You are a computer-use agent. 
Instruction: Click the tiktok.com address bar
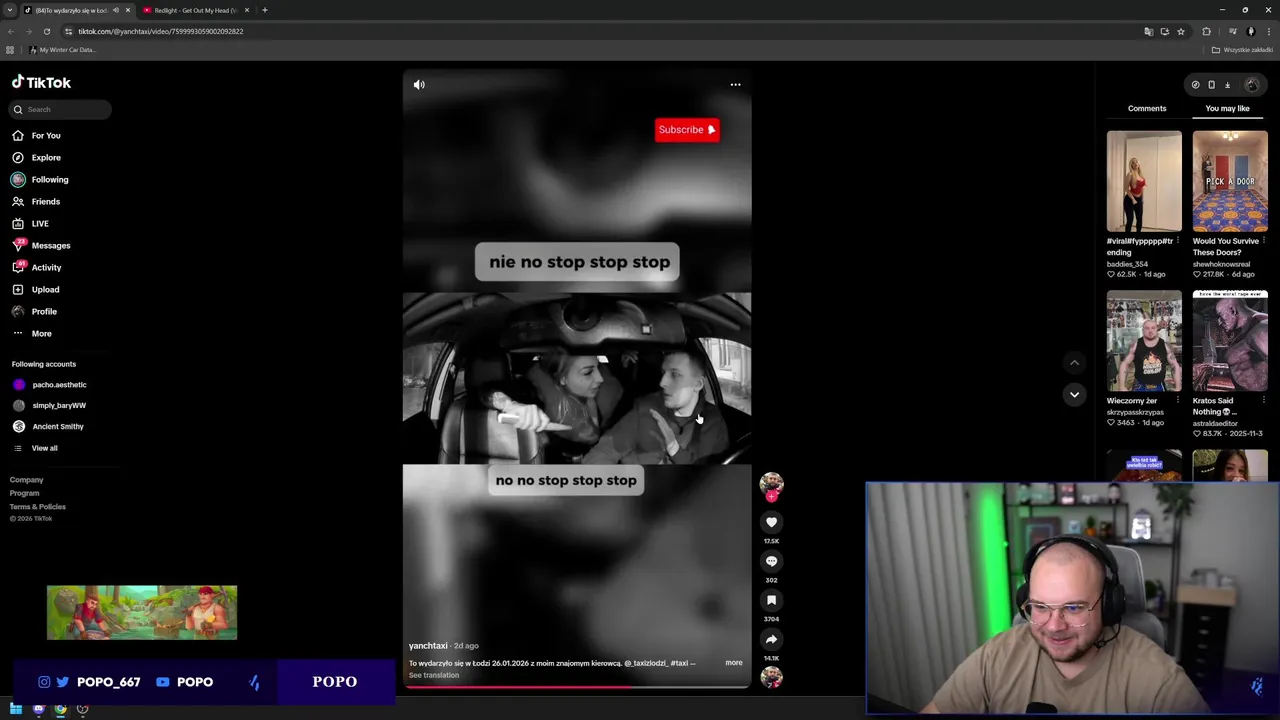point(600,31)
